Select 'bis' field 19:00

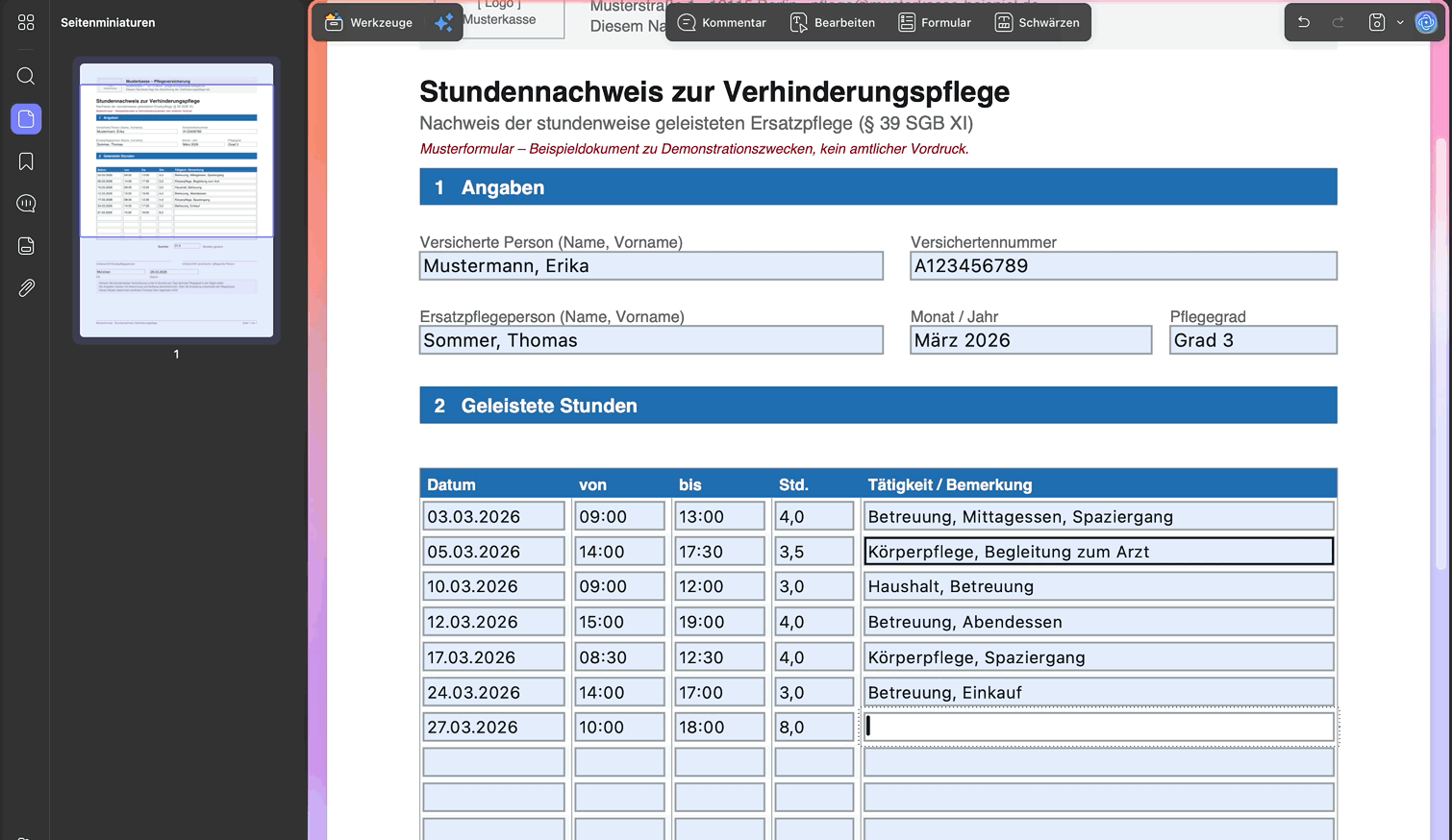pyautogui.click(x=719, y=622)
